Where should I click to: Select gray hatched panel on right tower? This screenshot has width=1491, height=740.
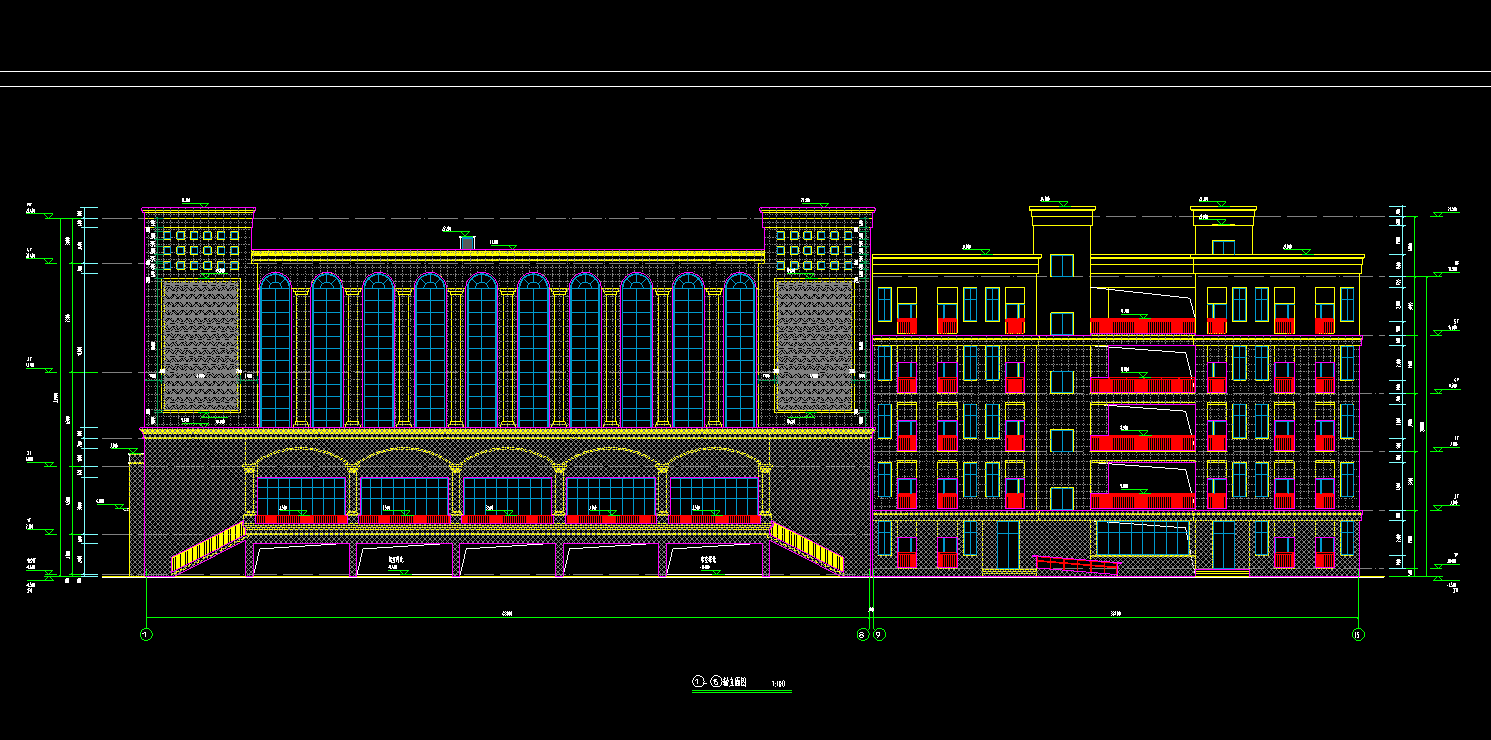(x=814, y=345)
